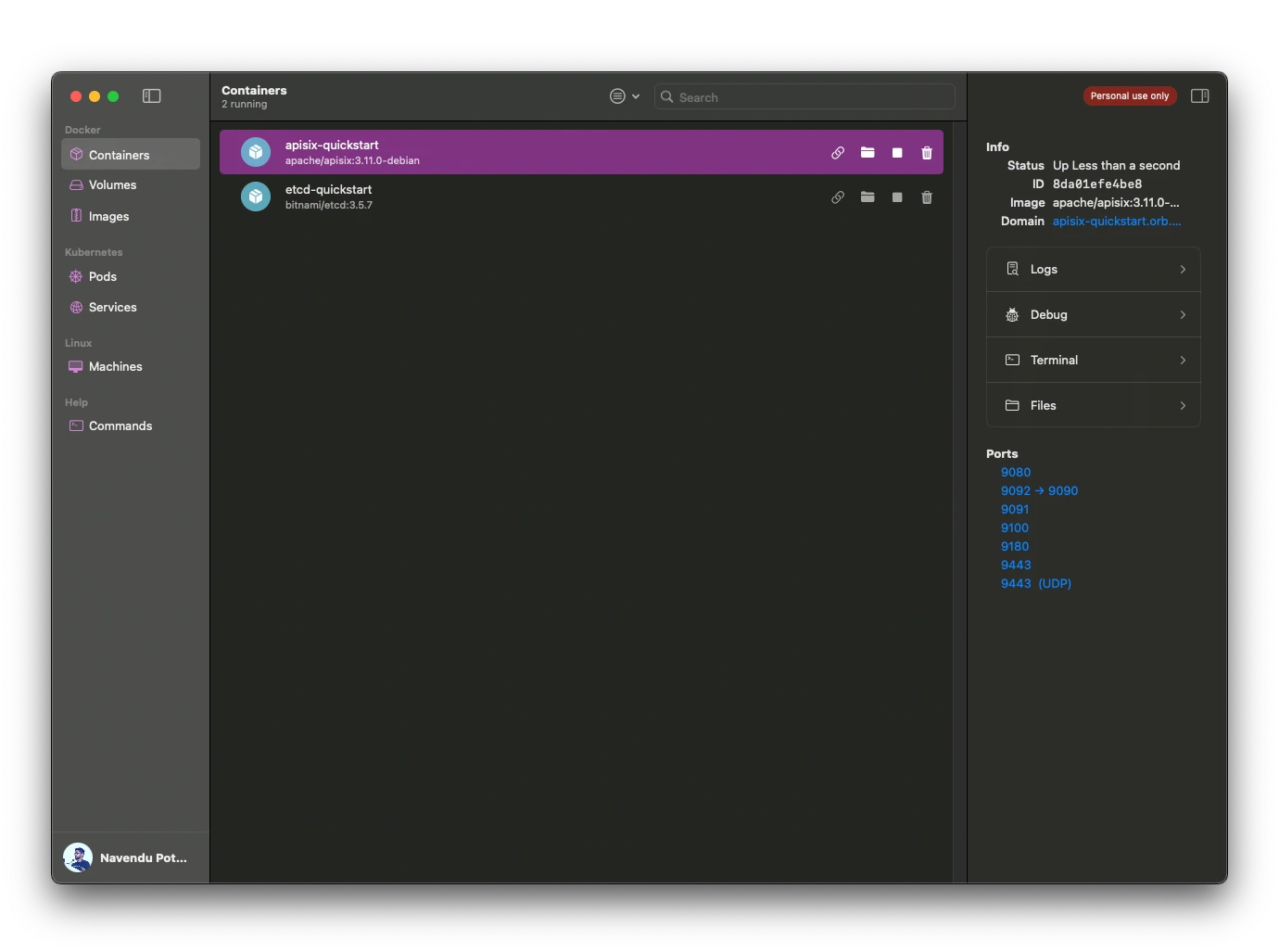Viewport: 1279px width, 952px height.
Task: Click the Commands terminal icon in sidebar
Action: coord(76,425)
